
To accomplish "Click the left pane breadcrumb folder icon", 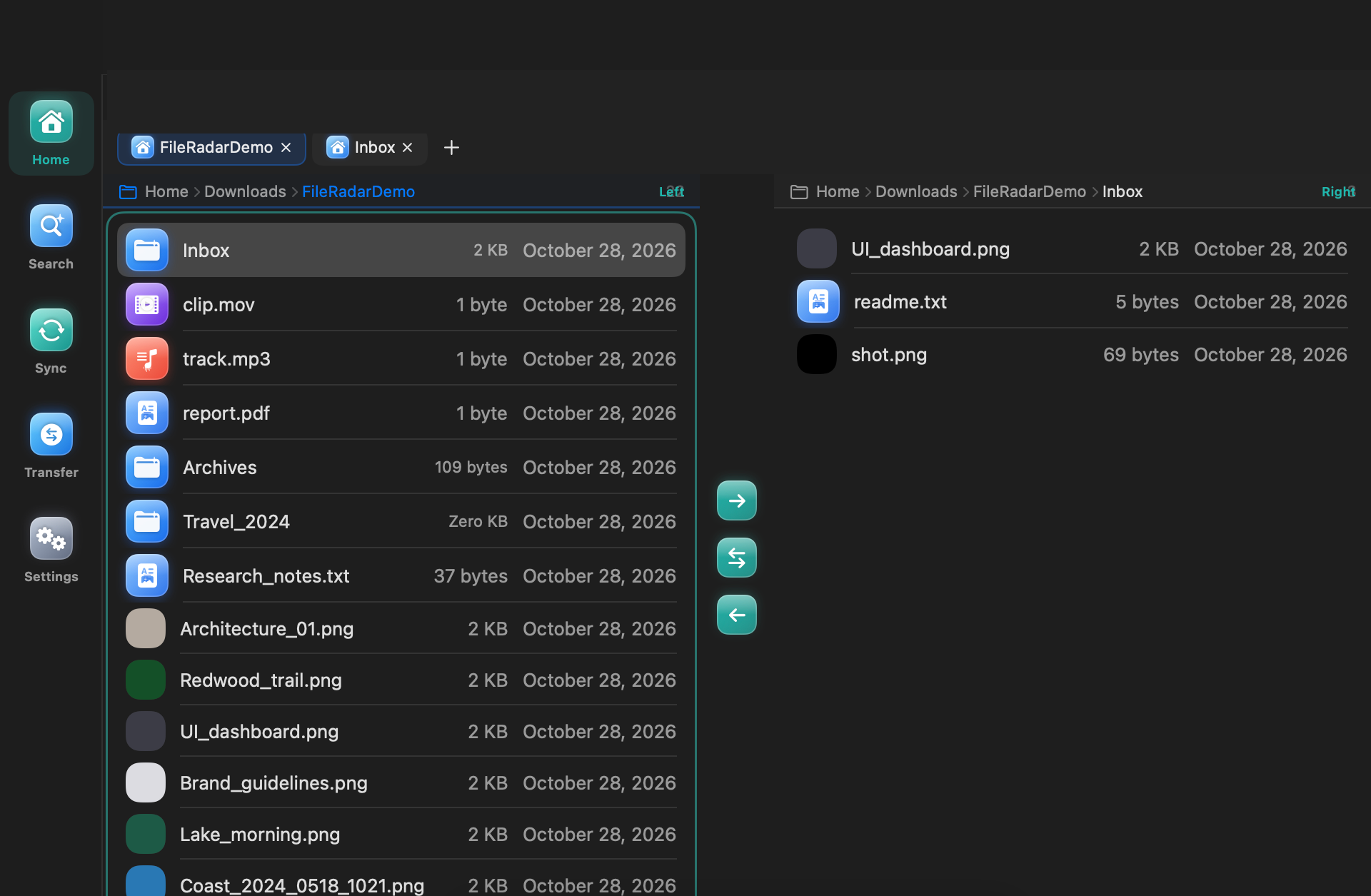I will 128,192.
